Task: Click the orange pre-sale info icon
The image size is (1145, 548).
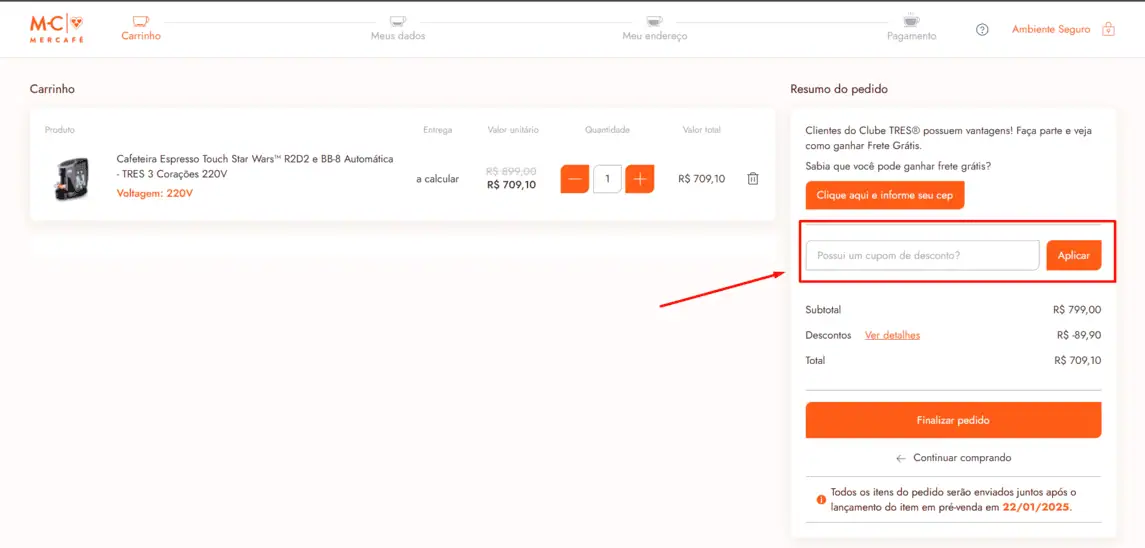Action: [821, 500]
